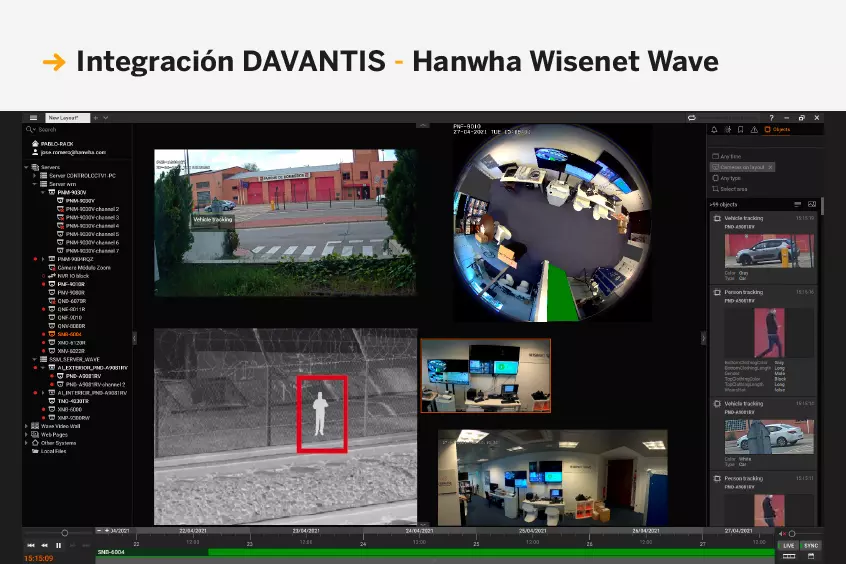
Task: Select the office showroom camera tile
Action: tap(552, 478)
